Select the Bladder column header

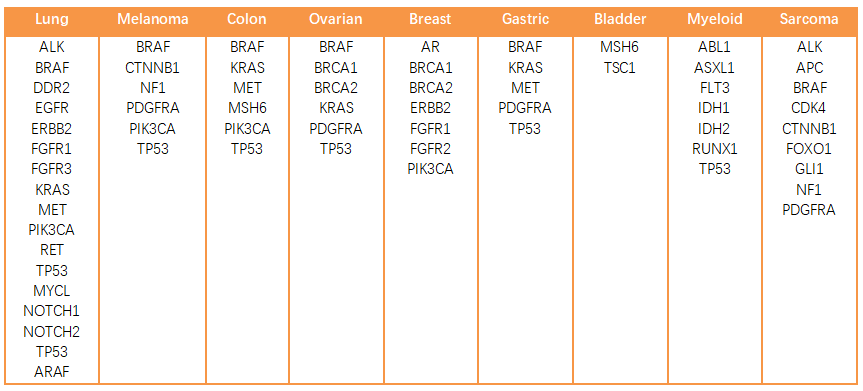coord(620,19)
